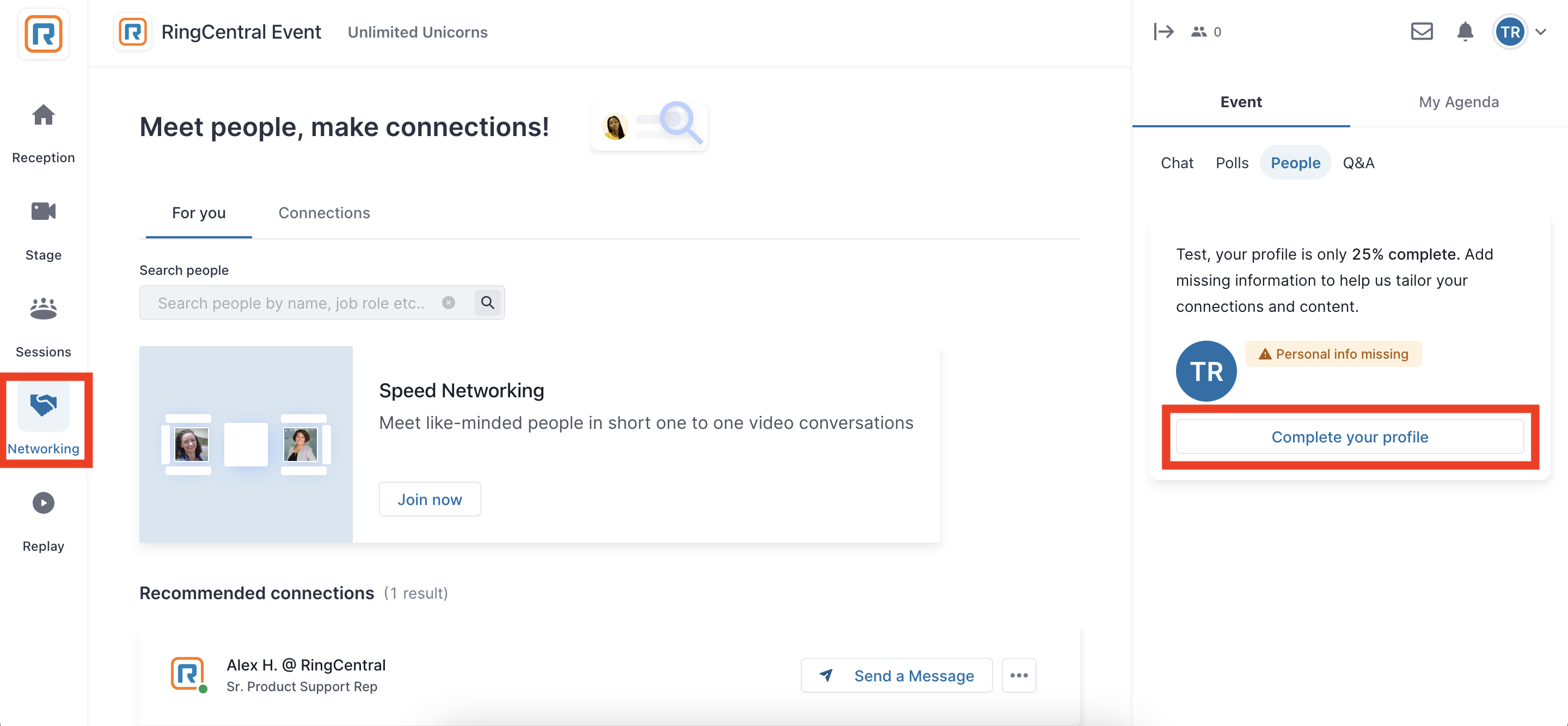Open more options for Alex H.
Image resolution: width=1568 pixels, height=726 pixels.
click(x=1019, y=675)
